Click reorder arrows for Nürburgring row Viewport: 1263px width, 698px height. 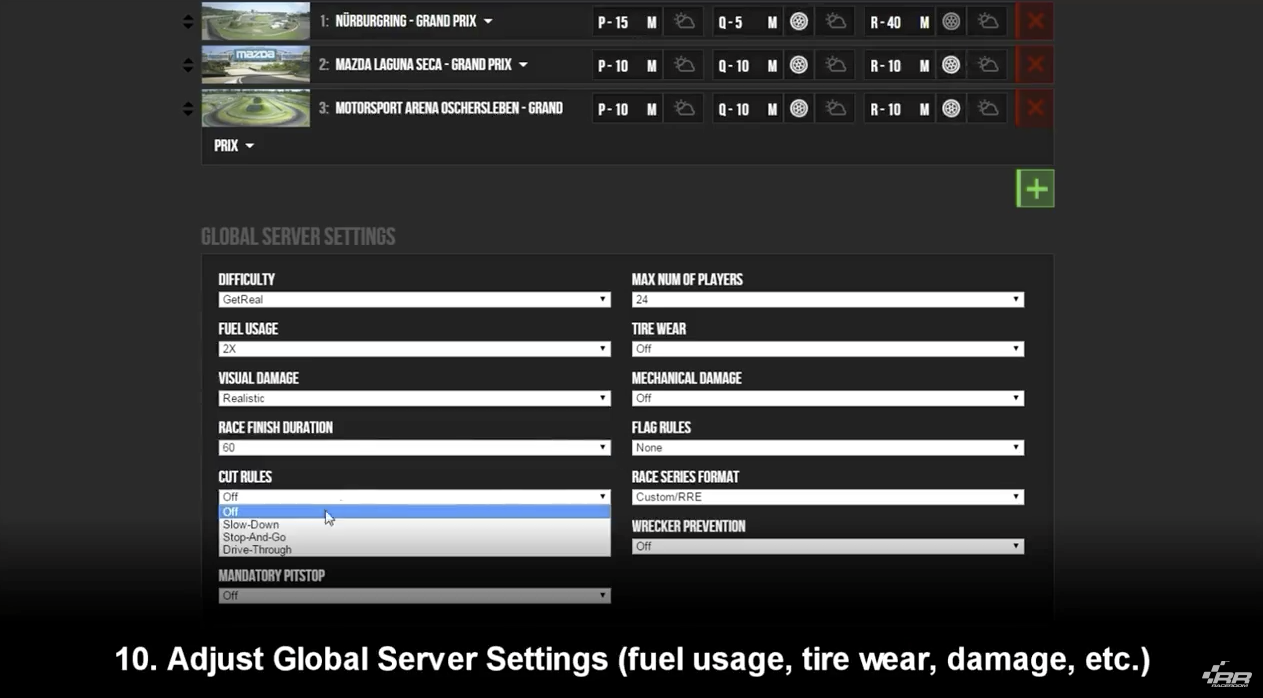tap(188, 21)
